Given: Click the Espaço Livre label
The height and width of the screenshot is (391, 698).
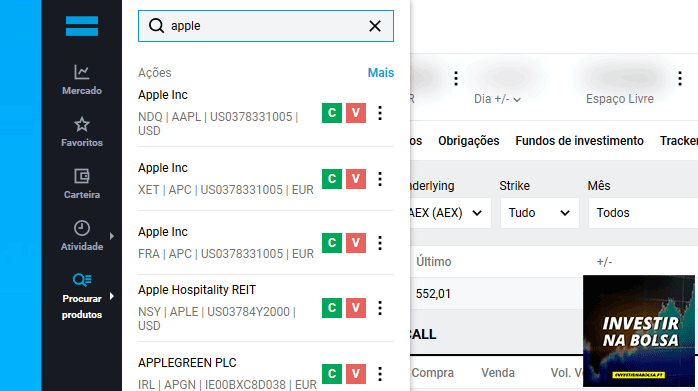Looking at the screenshot, I should point(620,99).
